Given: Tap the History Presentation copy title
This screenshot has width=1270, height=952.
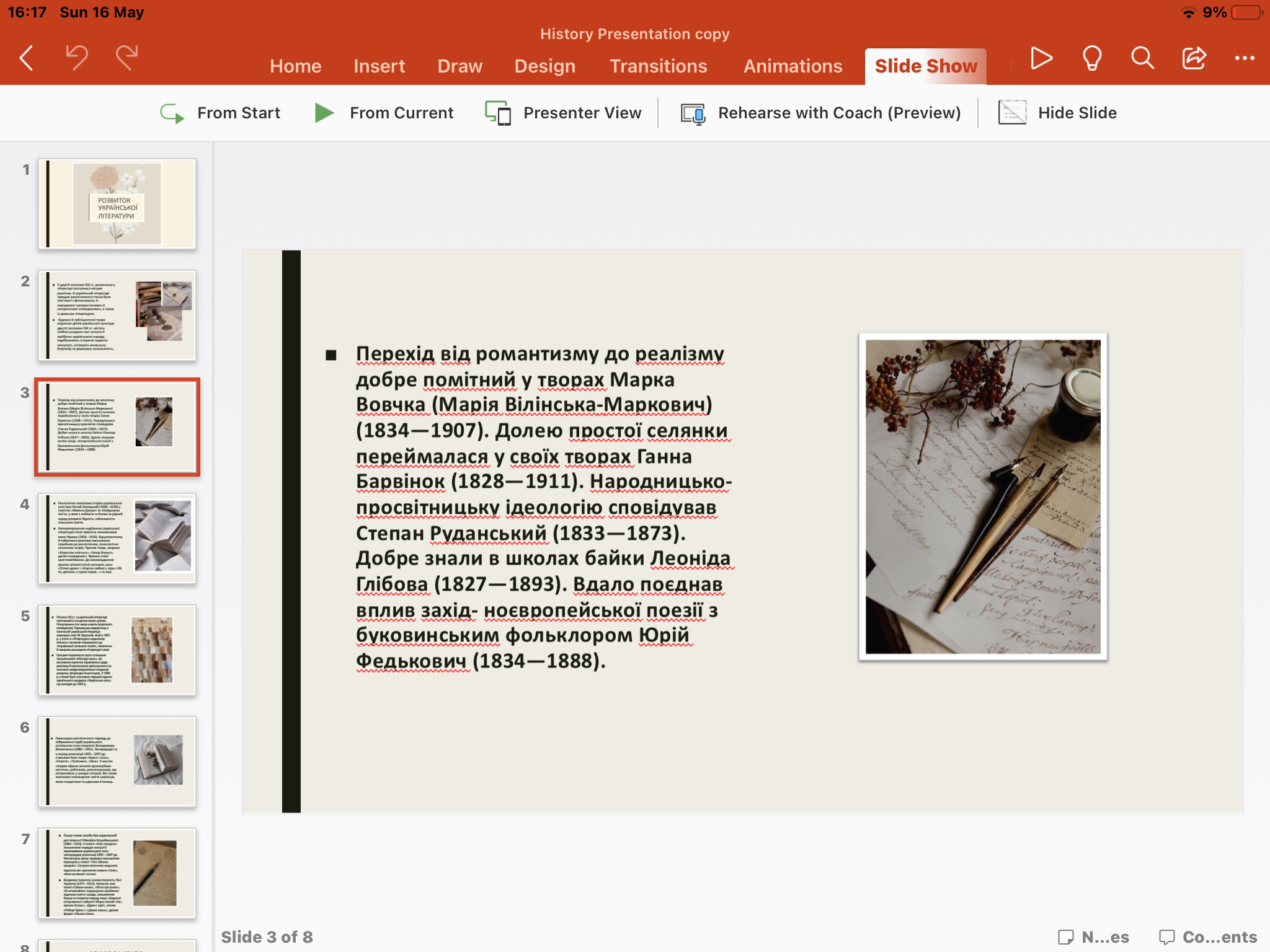Looking at the screenshot, I should click(634, 34).
